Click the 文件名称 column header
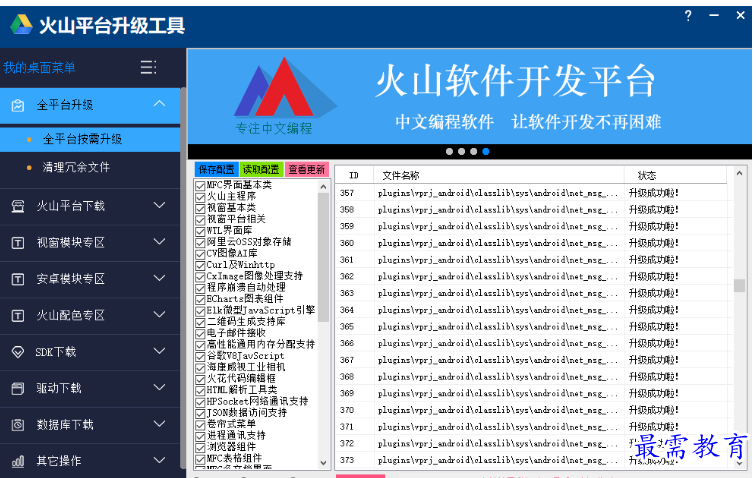 [x=499, y=176]
